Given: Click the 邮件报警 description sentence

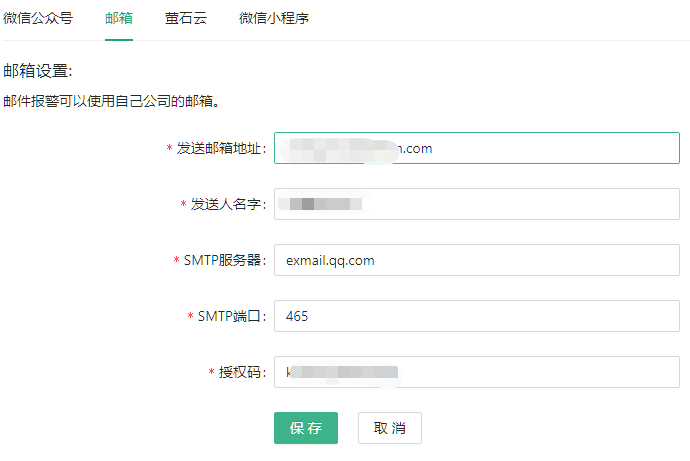Looking at the screenshot, I should point(111,101).
